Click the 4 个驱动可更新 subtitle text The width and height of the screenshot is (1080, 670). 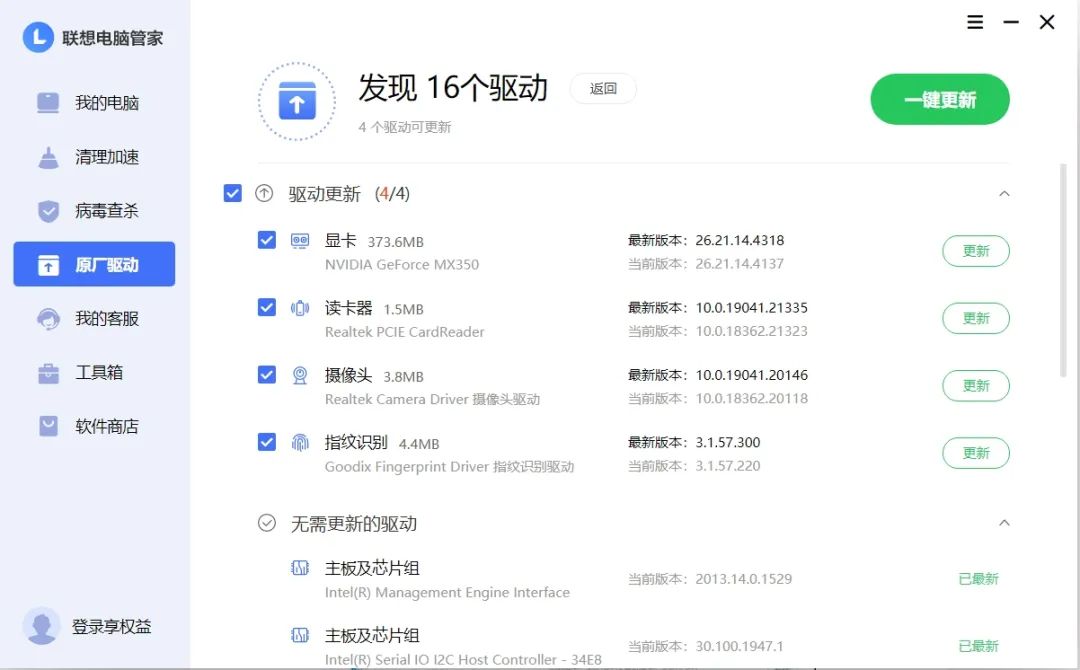(x=405, y=127)
